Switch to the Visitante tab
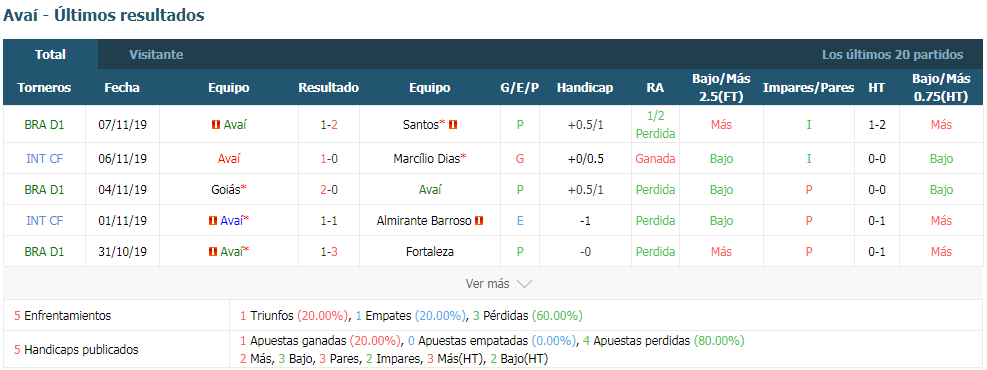The height and width of the screenshot is (370, 987). 156,55
